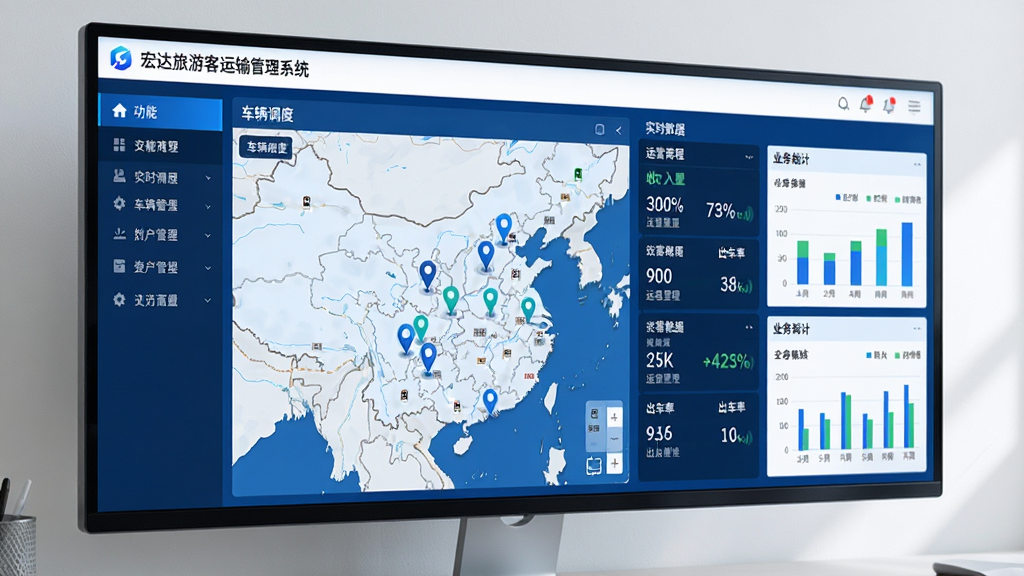Click the gear icon beside 车辆管理

tap(119, 204)
